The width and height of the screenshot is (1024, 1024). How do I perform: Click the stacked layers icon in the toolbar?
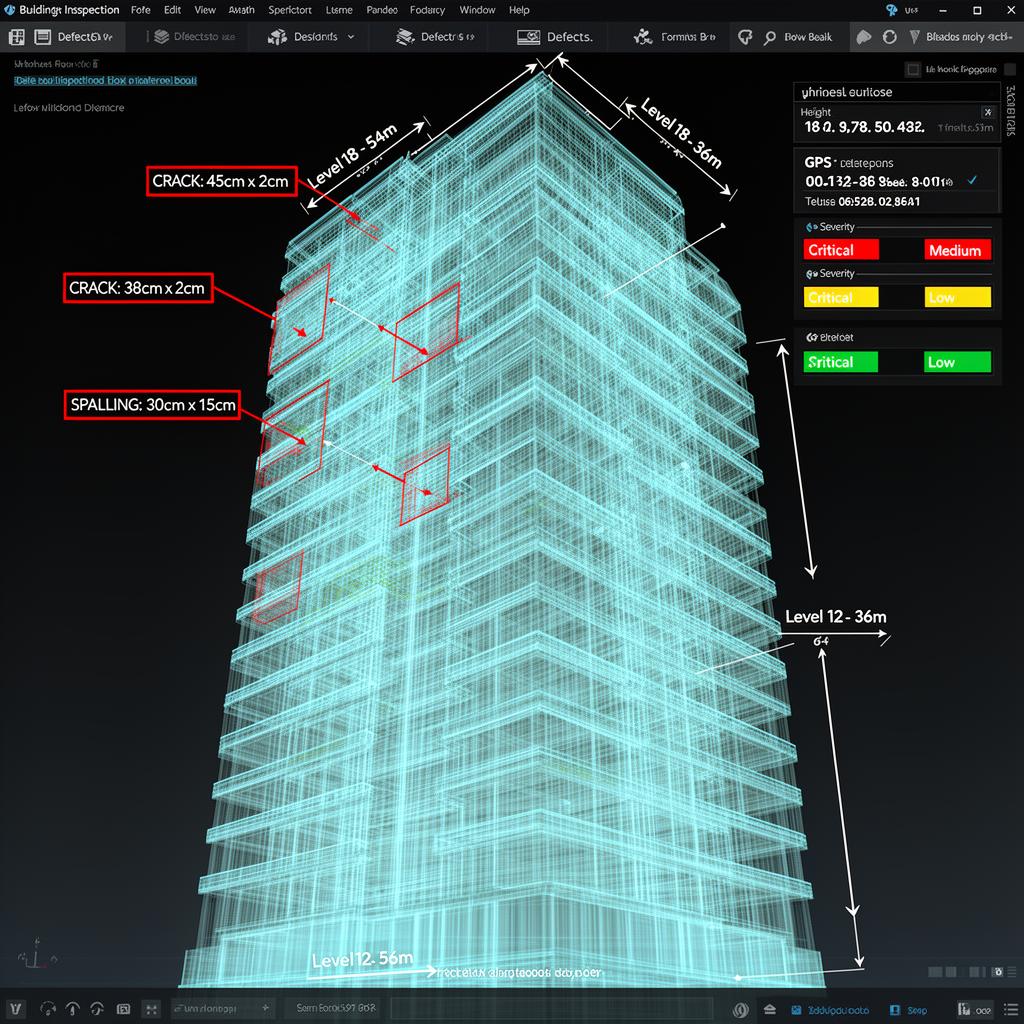[161, 37]
